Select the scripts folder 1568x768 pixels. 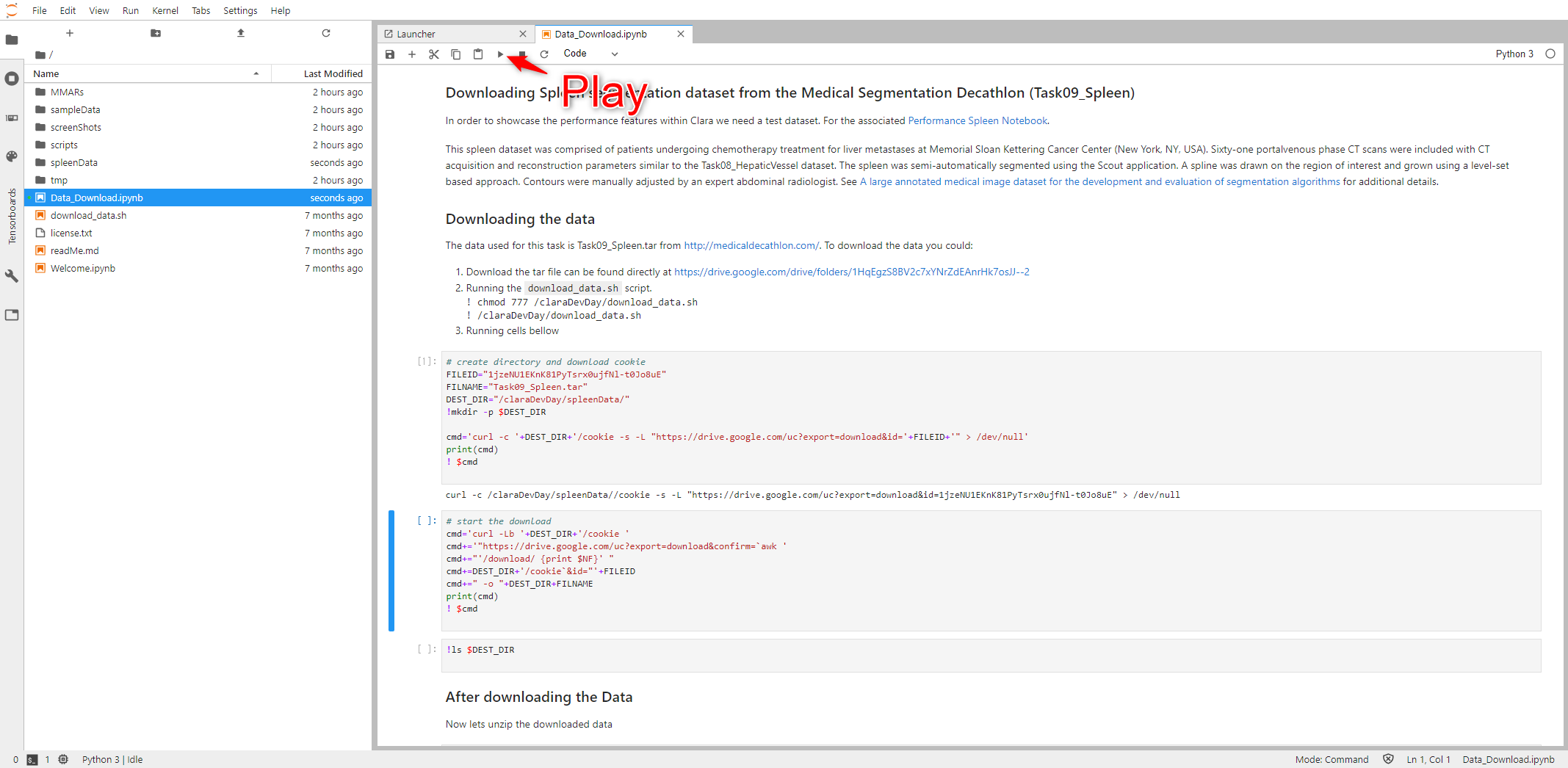tap(198, 145)
